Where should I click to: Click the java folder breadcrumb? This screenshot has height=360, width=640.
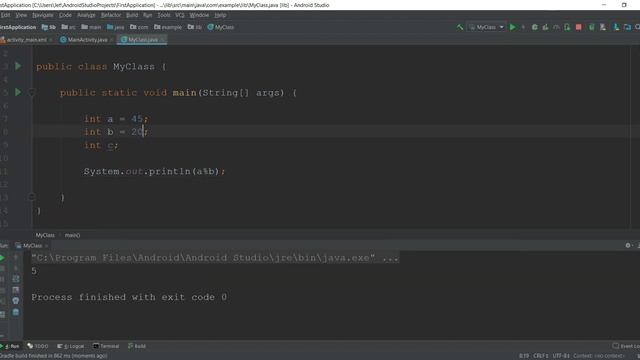[x=116, y=27]
